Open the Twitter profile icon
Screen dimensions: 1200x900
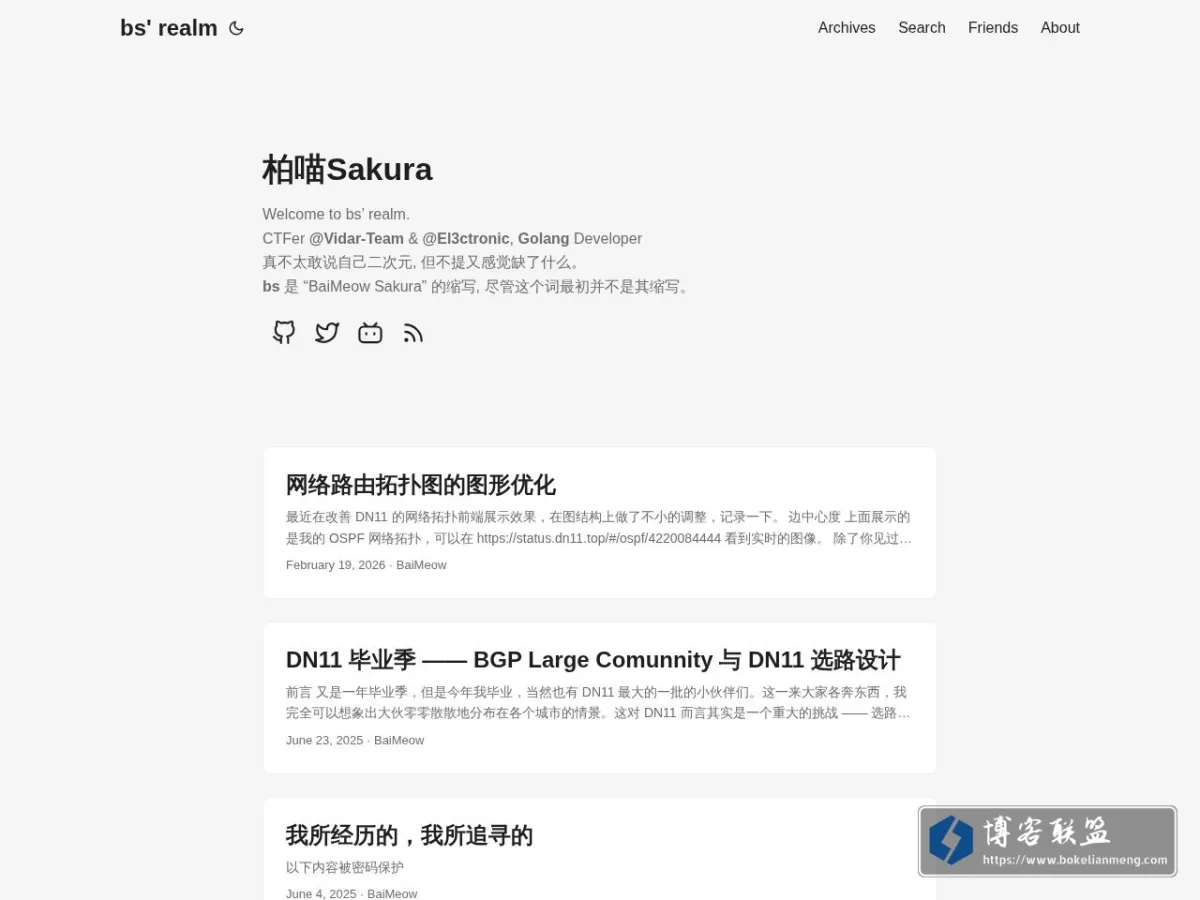pyautogui.click(x=327, y=333)
